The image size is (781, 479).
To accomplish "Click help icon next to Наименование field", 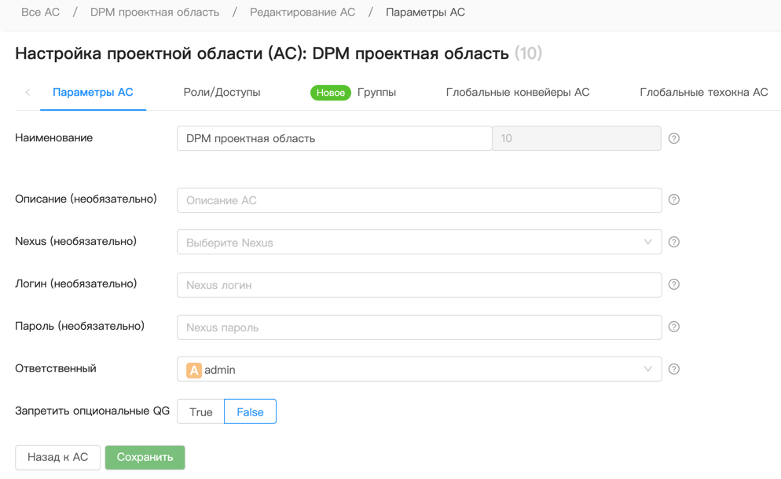I will pyautogui.click(x=674, y=139).
